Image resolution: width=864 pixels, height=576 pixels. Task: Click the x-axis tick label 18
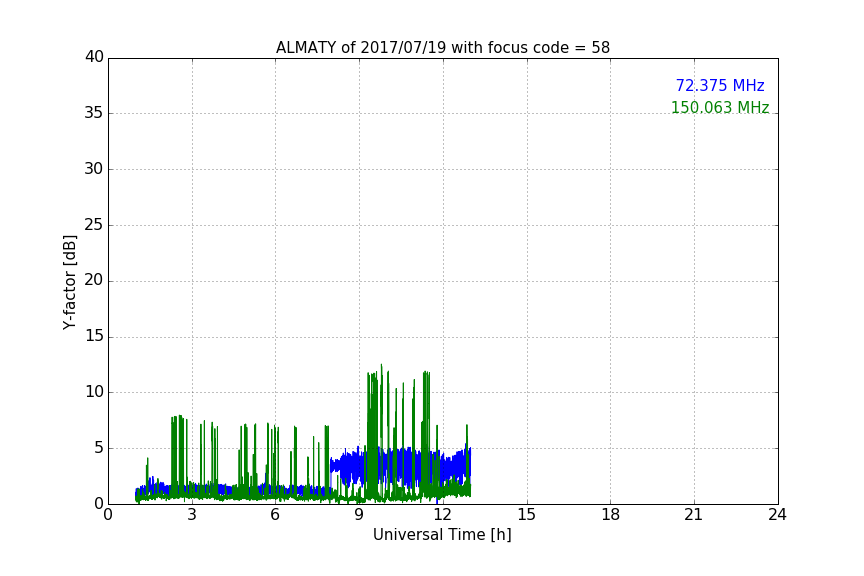click(x=610, y=515)
